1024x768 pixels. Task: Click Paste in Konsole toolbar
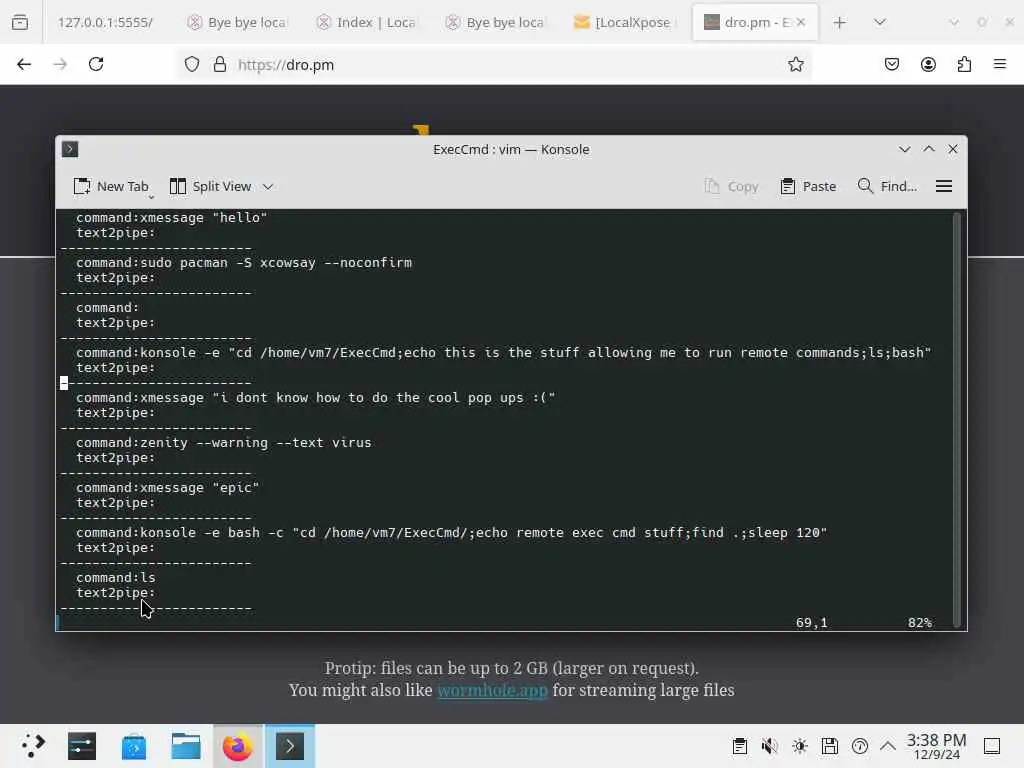pyautogui.click(x=808, y=186)
